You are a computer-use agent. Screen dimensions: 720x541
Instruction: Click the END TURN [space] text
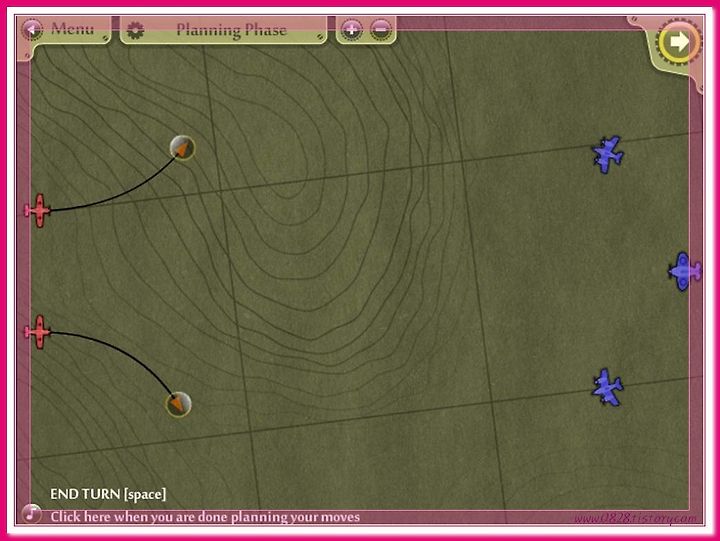108,494
